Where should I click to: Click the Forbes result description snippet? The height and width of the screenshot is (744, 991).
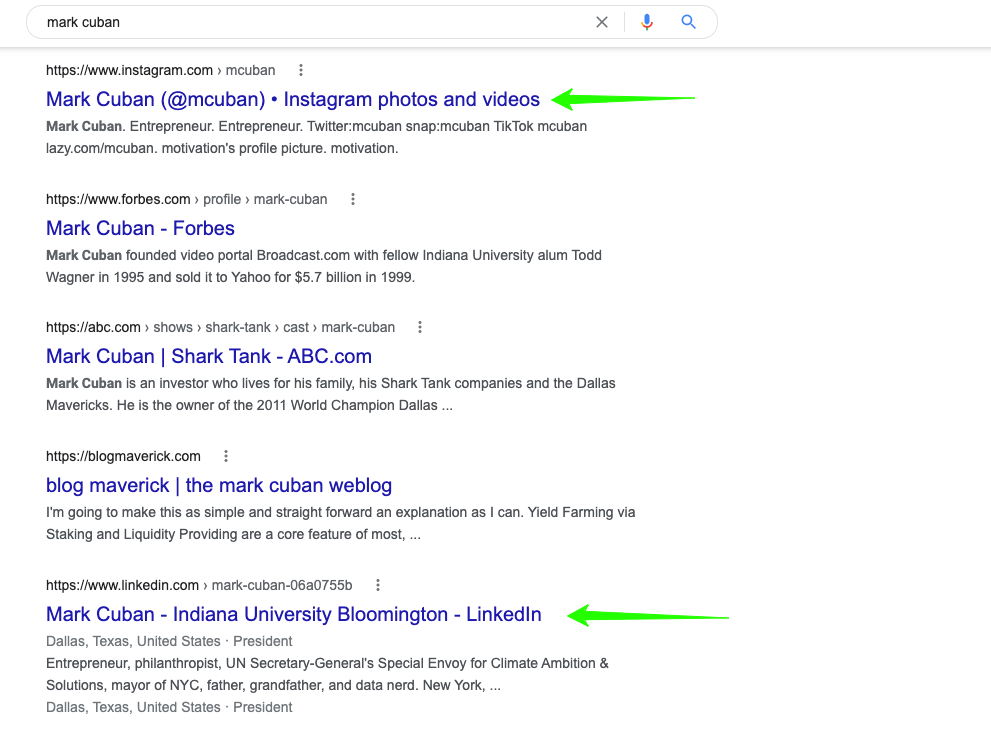tap(324, 266)
